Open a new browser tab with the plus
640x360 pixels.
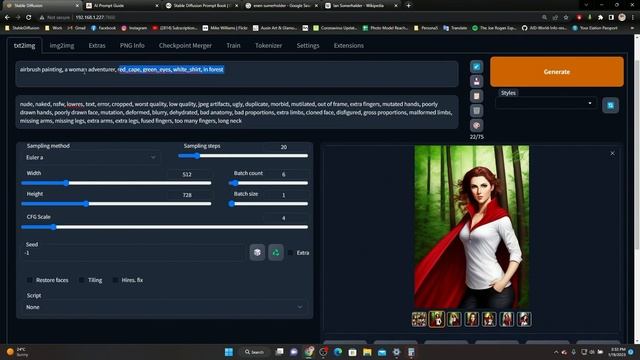coord(408,5)
